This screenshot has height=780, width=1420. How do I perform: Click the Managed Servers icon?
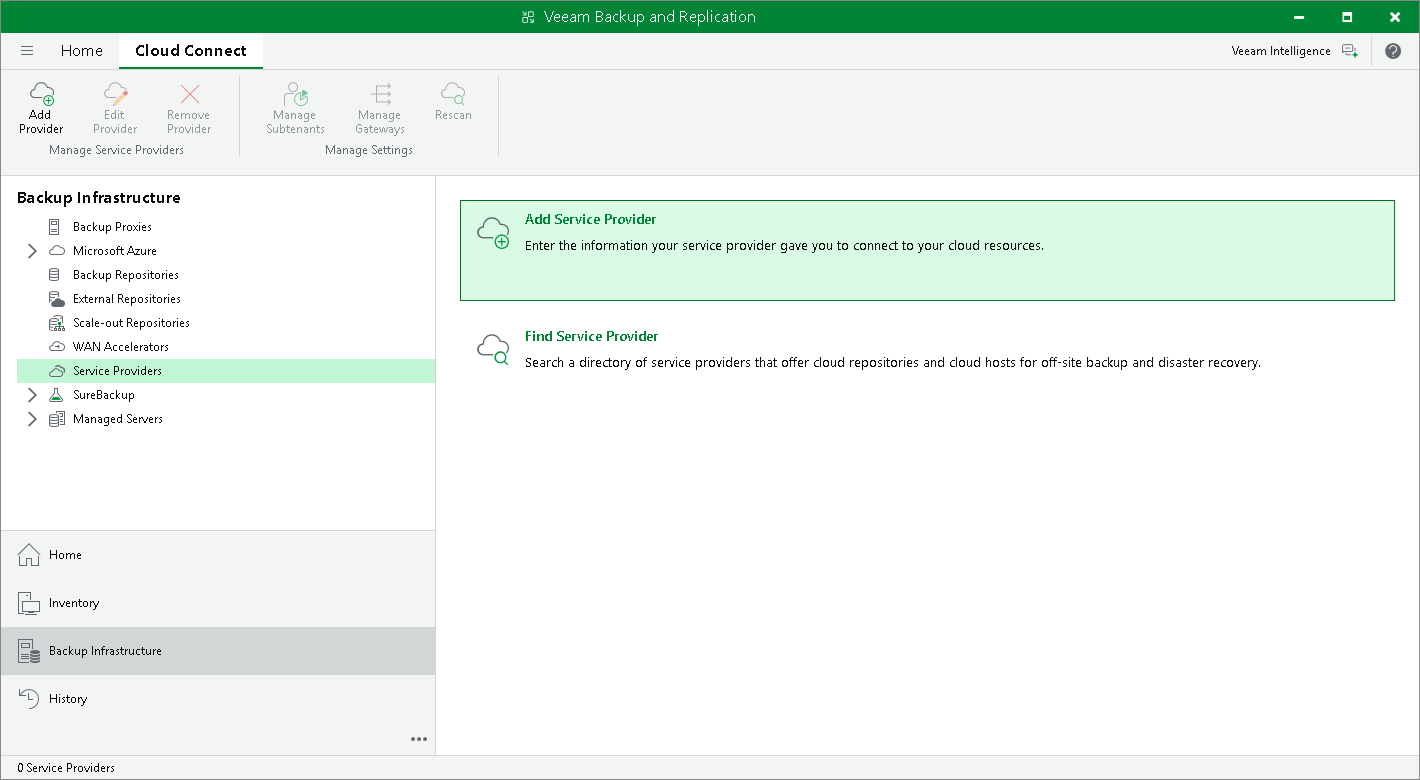(x=56, y=419)
